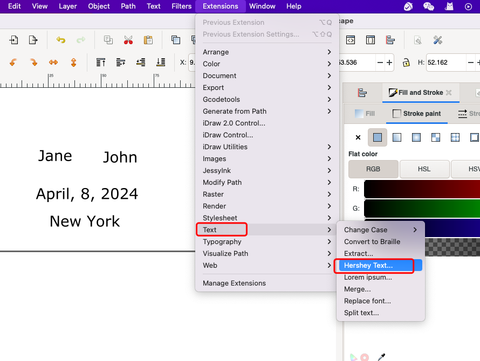The height and width of the screenshot is (361, 480).
Task: Expand the Document submenu
Action: tap(267, 76)
